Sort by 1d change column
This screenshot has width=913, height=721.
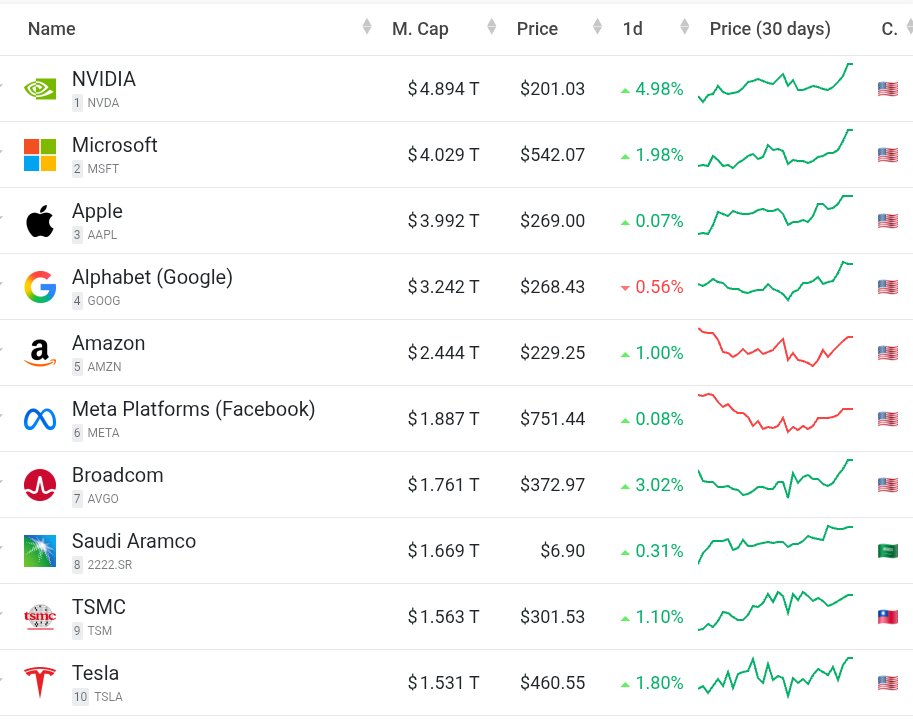(633, 29)
